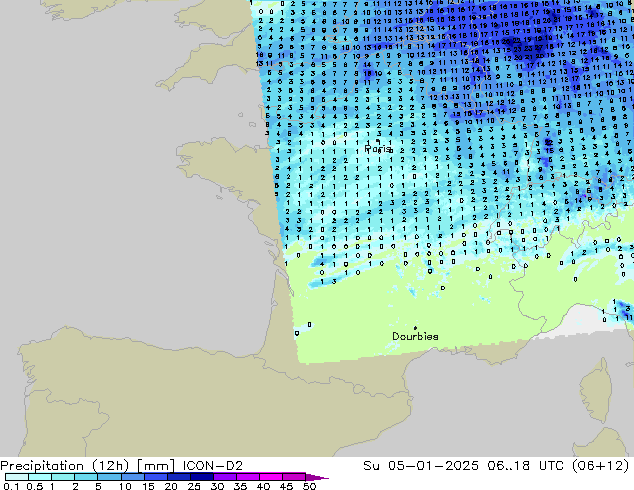
Task: Pick the 25–30 mm legend color
Action: (201, 477)
